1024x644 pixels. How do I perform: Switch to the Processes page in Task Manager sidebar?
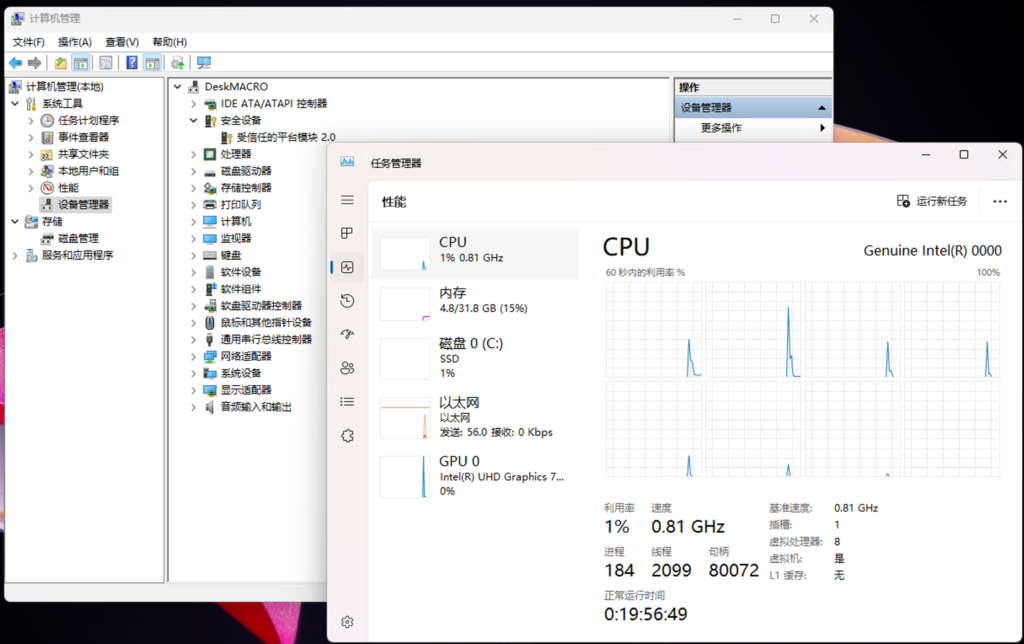[x=347, y=233]
